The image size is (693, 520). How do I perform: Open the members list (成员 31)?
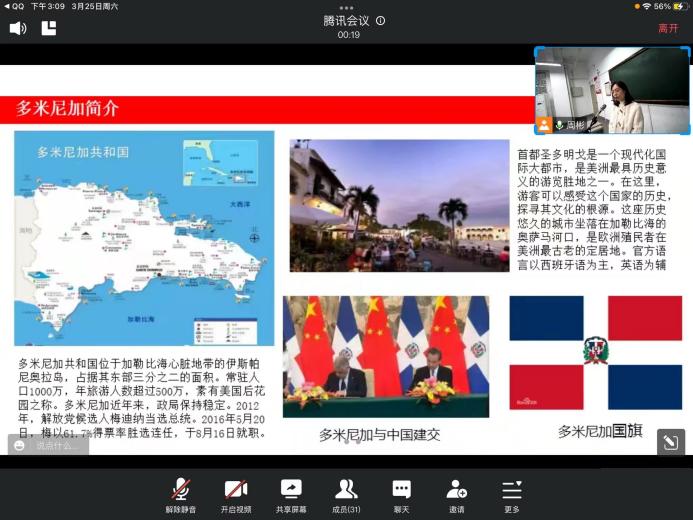point(346,494)
